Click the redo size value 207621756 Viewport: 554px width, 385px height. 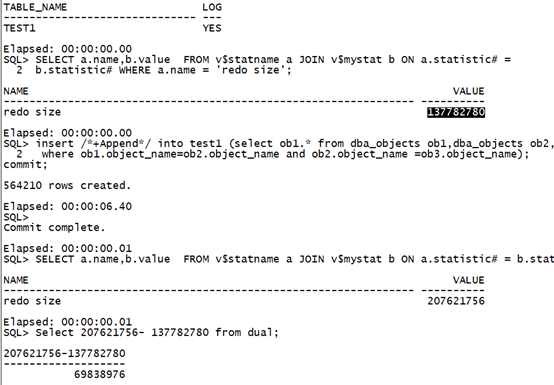(456, 301)
